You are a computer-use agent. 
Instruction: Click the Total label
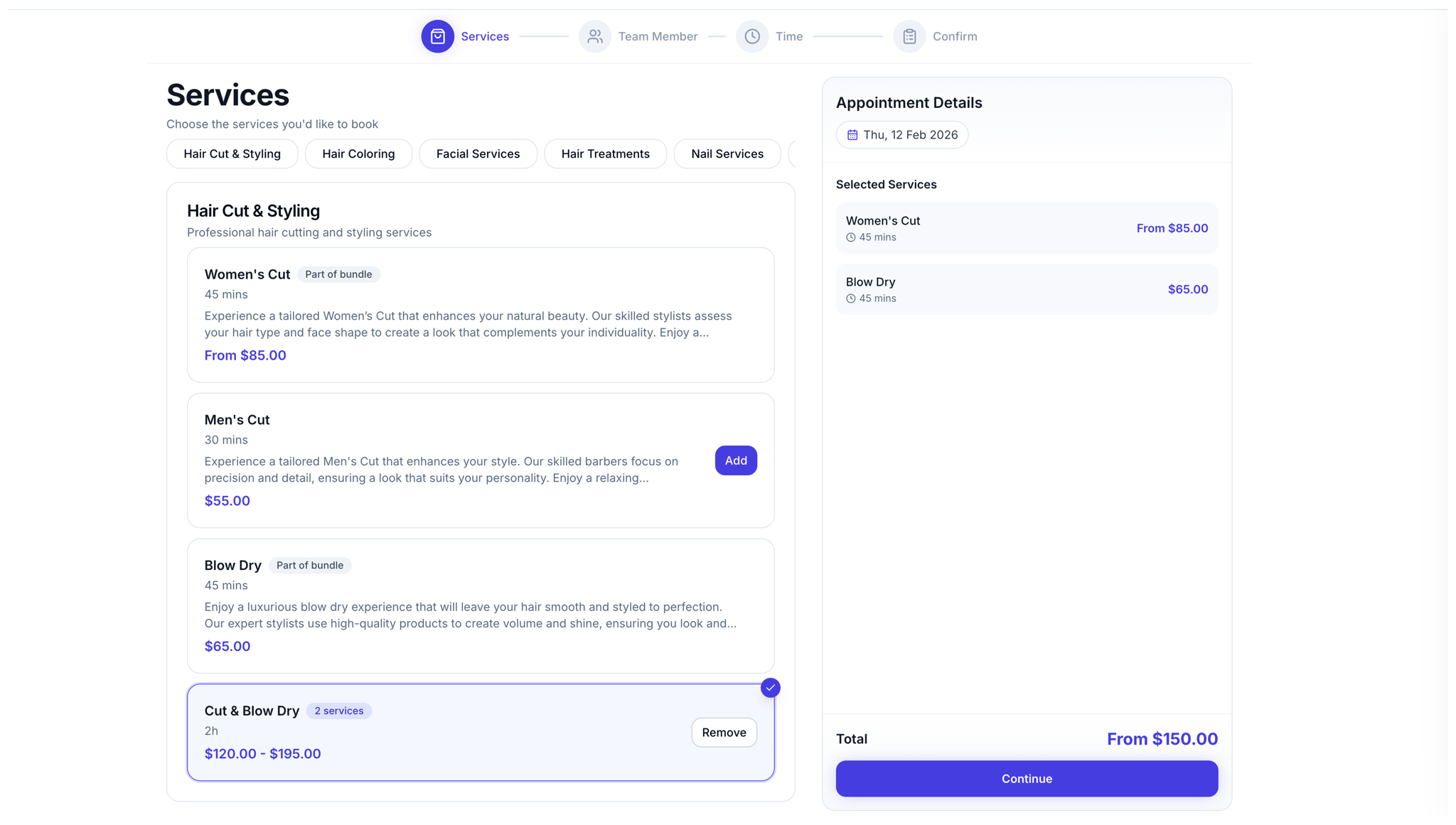851,739
